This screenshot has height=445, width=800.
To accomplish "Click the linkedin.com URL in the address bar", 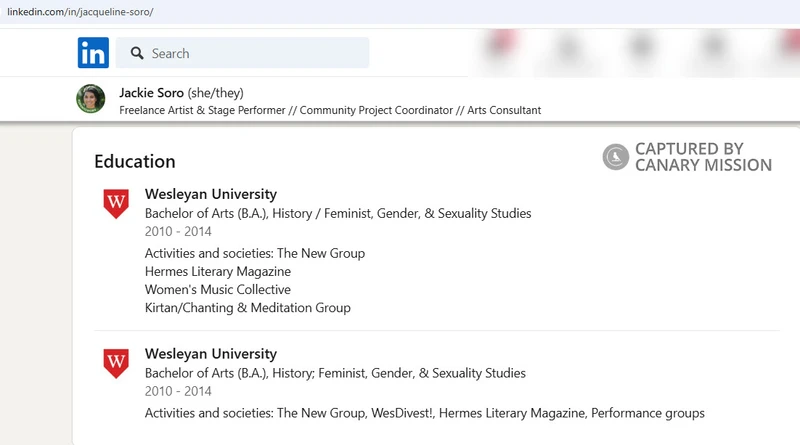I will coord(80,12).
